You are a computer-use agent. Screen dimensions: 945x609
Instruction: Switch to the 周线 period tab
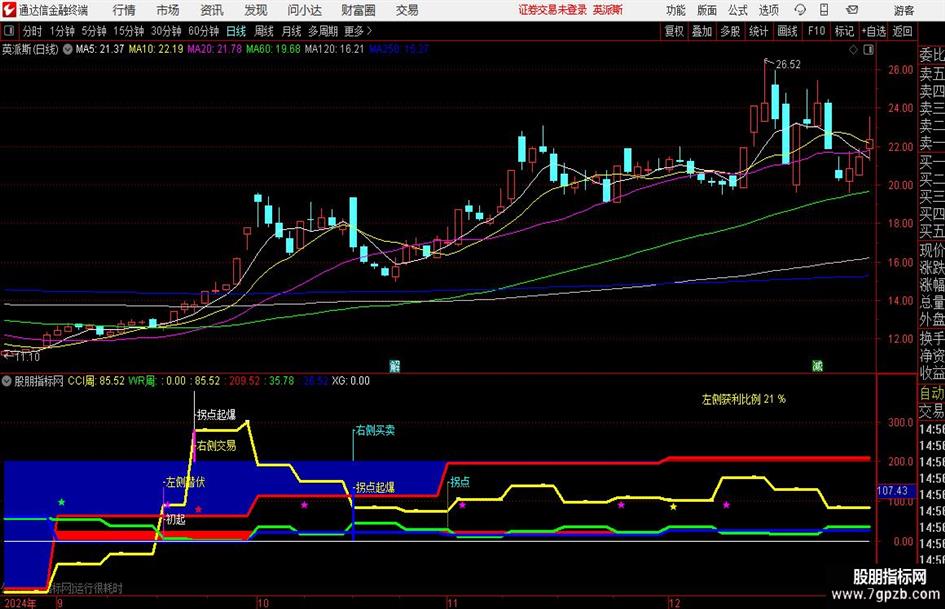point(264,31)
